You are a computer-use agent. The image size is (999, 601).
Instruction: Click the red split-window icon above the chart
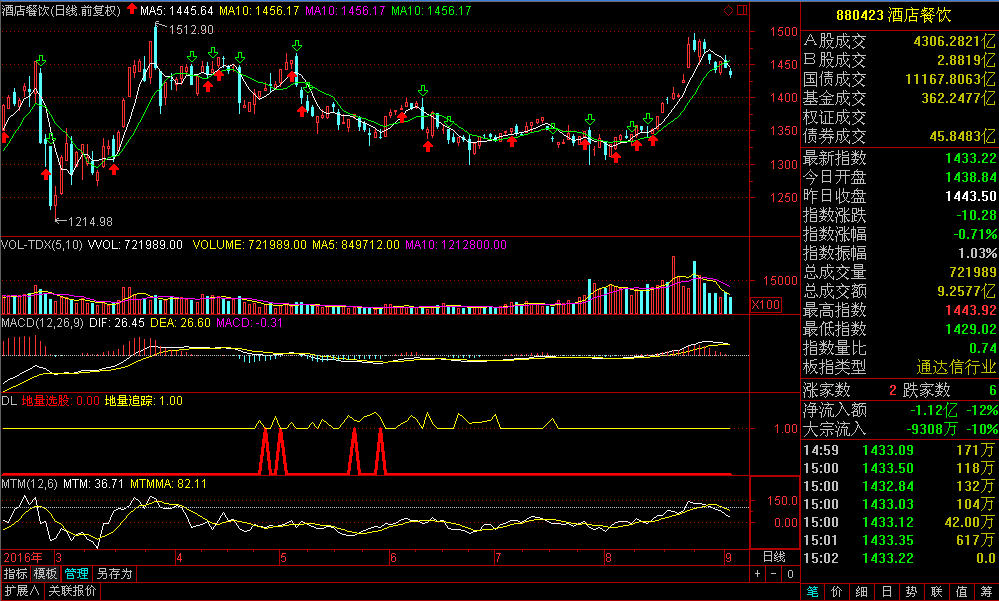pyautogui.click(x=740, y=11)
